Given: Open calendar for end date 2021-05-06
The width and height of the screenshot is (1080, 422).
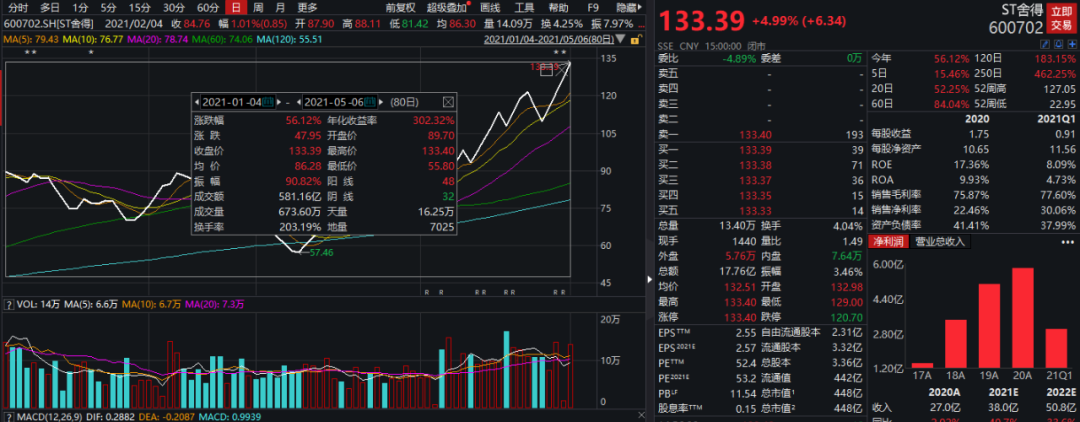Looking at the screenshot, I should pos(371,102).
